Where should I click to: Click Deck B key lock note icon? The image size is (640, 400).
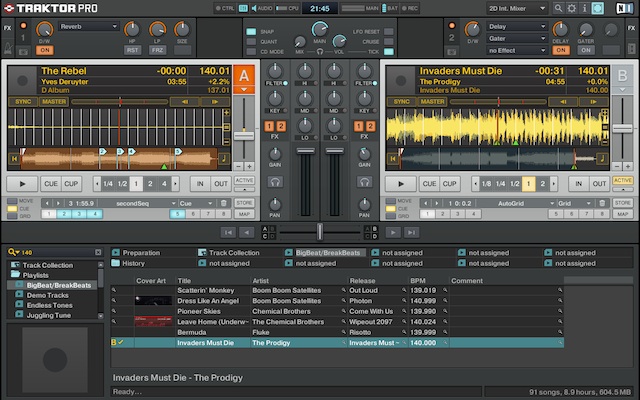[602, 158]
